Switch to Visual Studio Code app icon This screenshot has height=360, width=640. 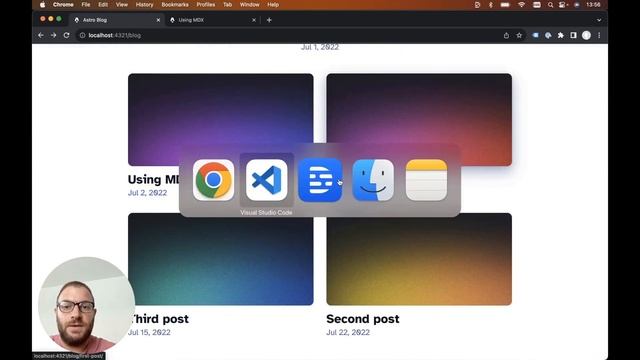(x=267, y=180)
